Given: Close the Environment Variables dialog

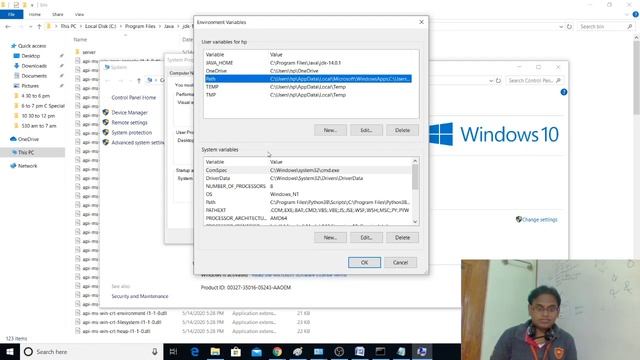Looking at the screenshot, I should coord(421,22).
